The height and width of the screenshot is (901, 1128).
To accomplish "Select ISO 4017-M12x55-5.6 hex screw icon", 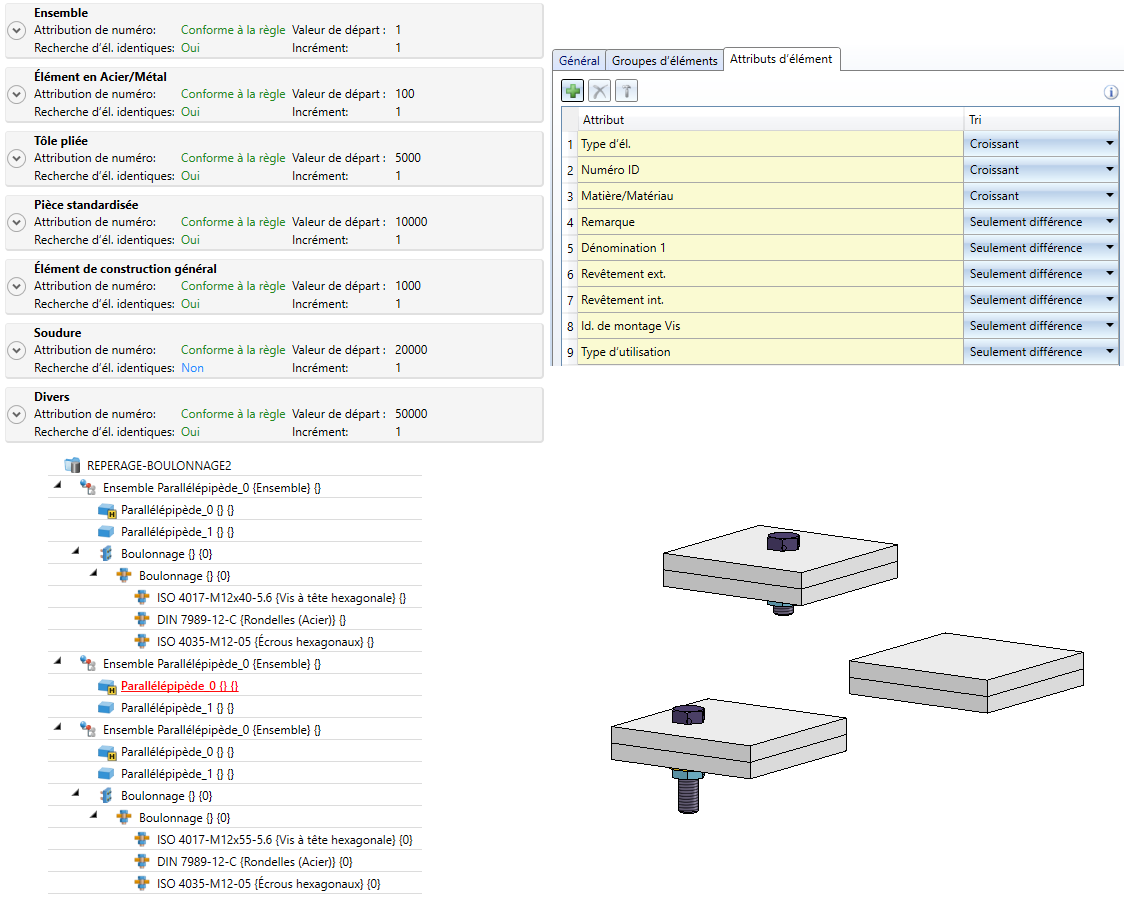I will click(142, 839).
